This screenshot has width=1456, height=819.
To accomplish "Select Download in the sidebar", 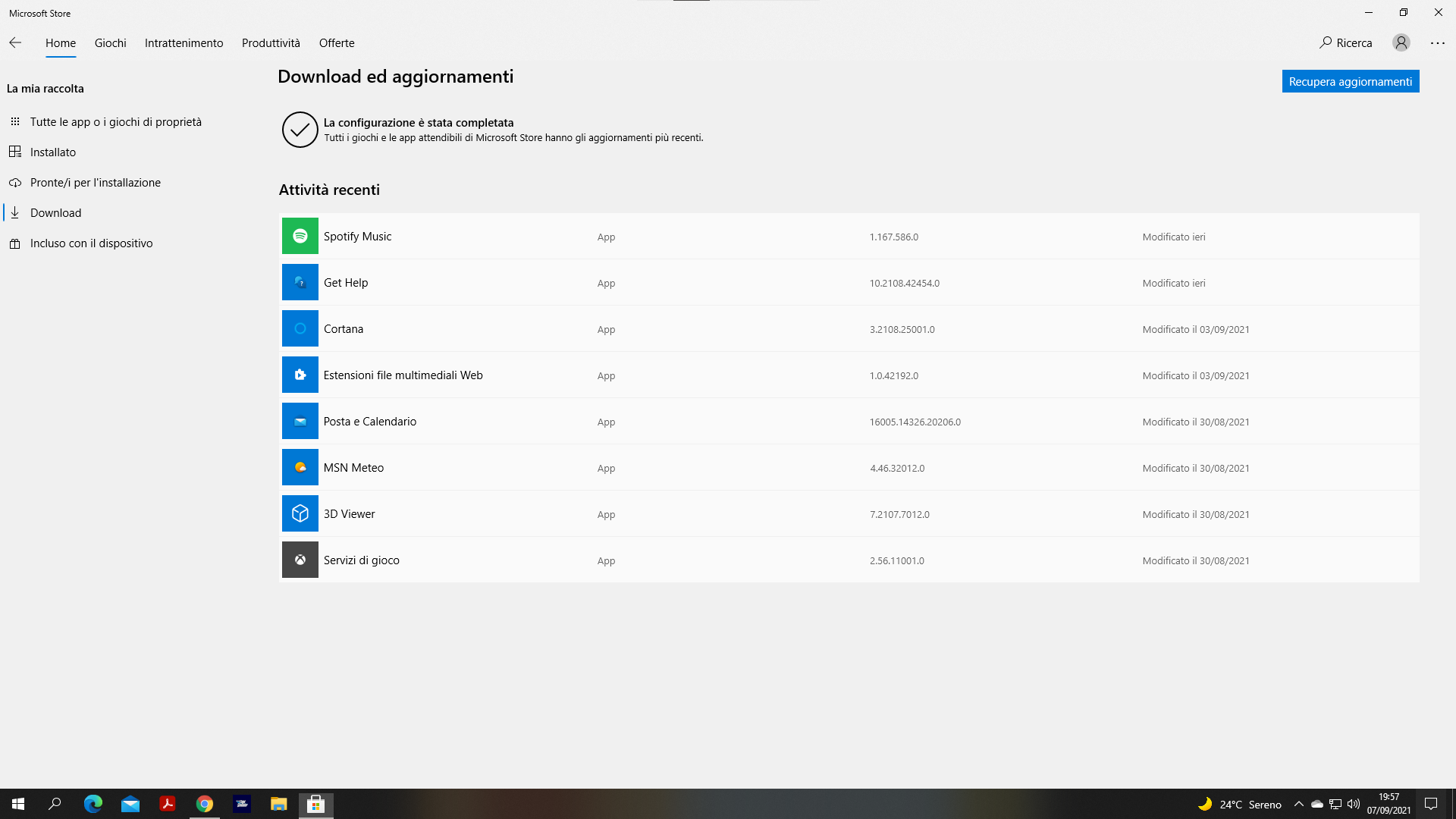I will click(x=56, y=212).
